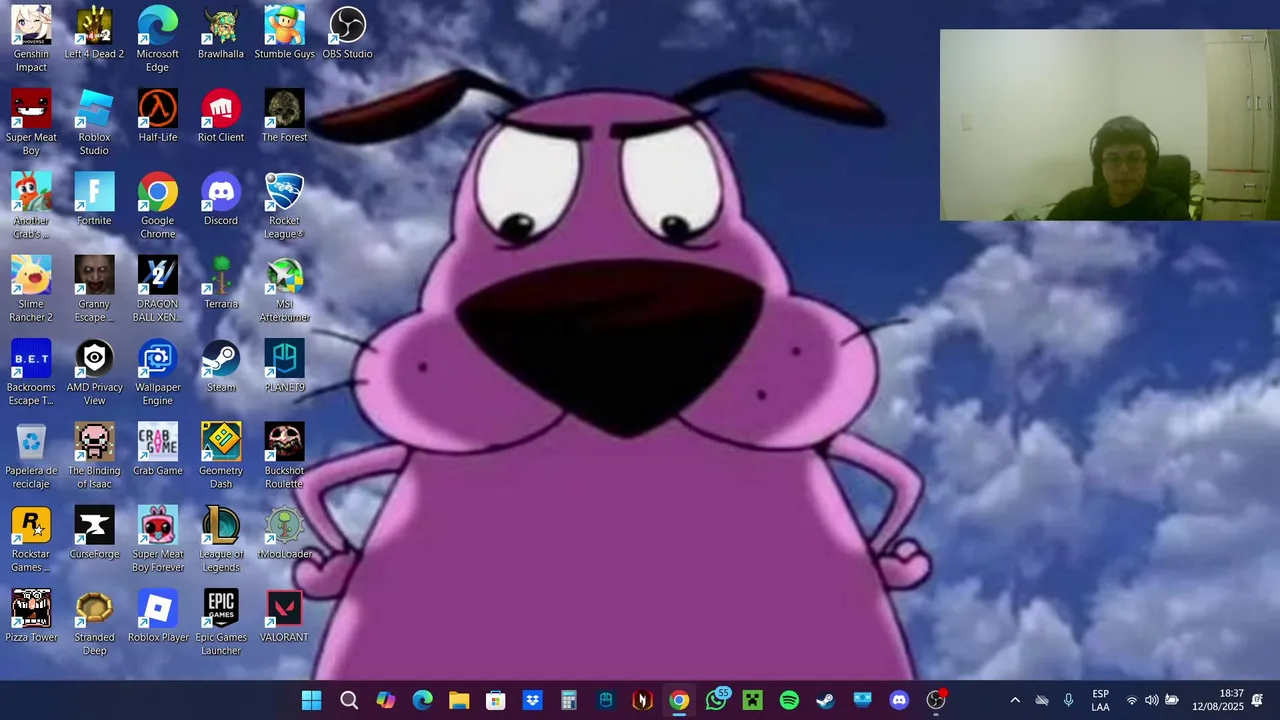Select the Wallpaper Engine desktop icon
The image size is (1280, 720).
(157, 373)
